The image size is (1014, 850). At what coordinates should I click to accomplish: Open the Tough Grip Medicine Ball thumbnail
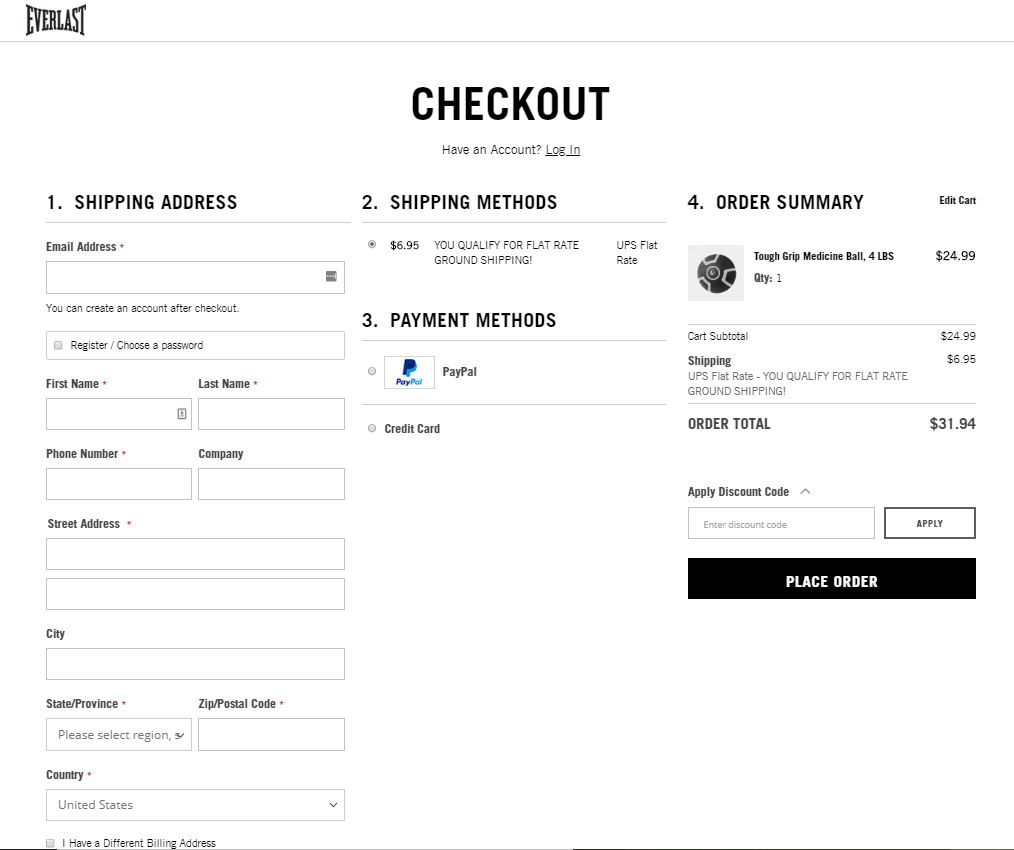(716, 273)
